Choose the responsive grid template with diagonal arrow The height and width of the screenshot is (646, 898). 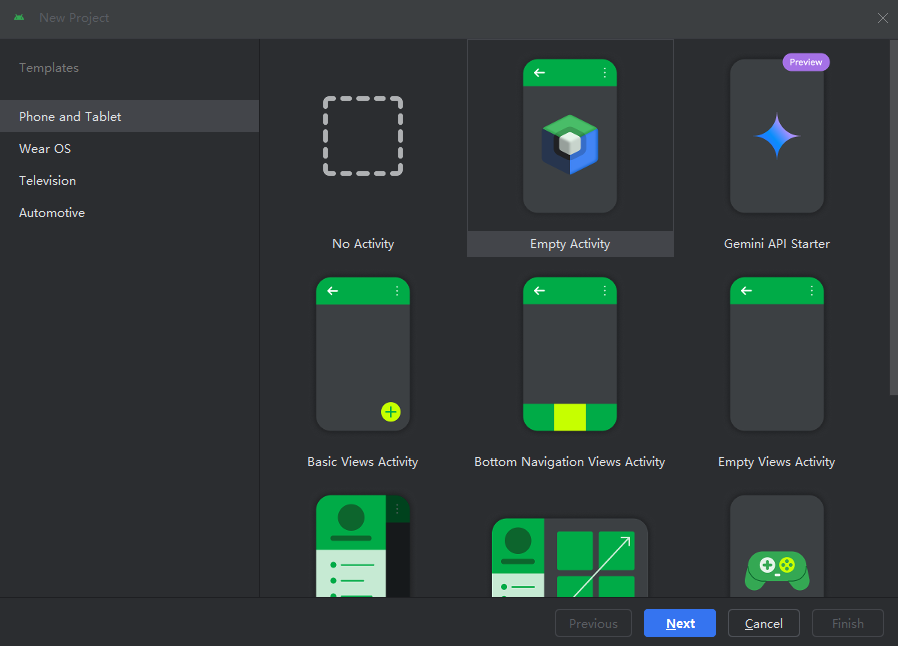[x=570, y=557]
